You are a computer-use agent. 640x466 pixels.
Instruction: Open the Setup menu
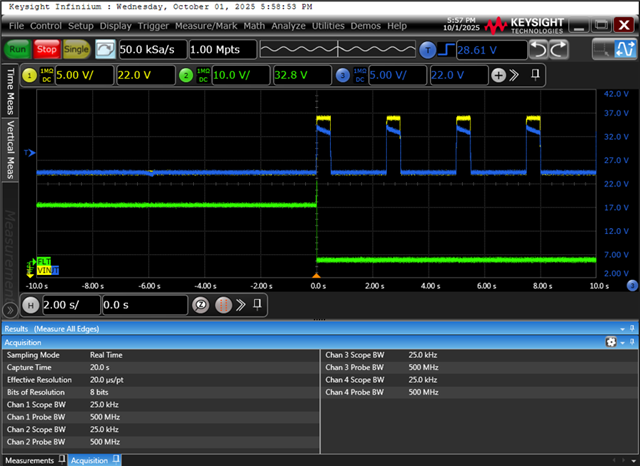pos(81,26)
